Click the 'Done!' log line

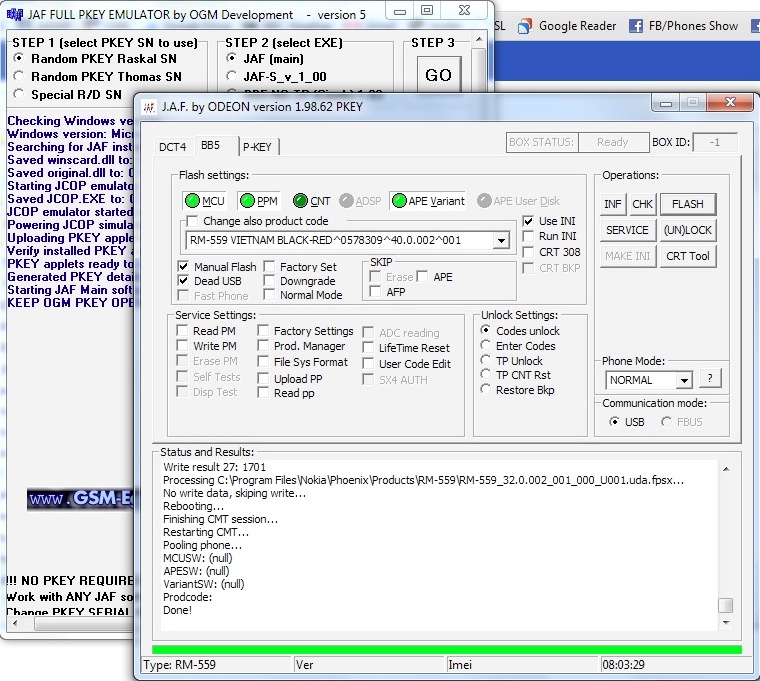tap(177, 610)
